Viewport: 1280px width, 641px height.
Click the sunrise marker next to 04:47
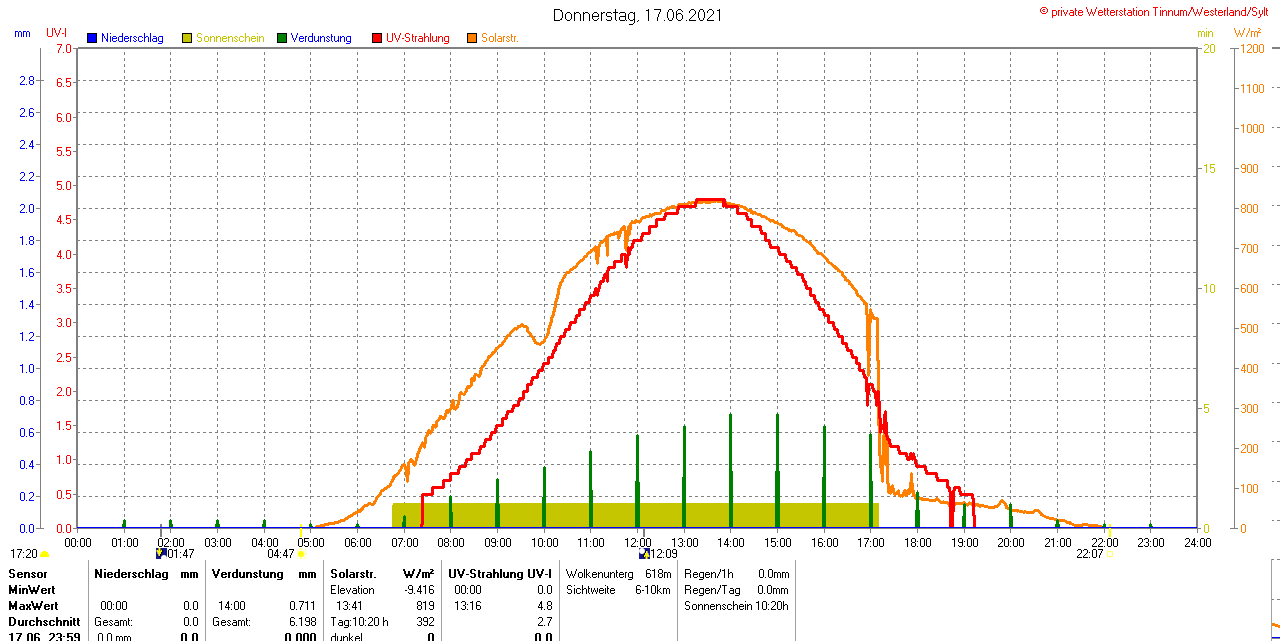[x=301, y=553]
